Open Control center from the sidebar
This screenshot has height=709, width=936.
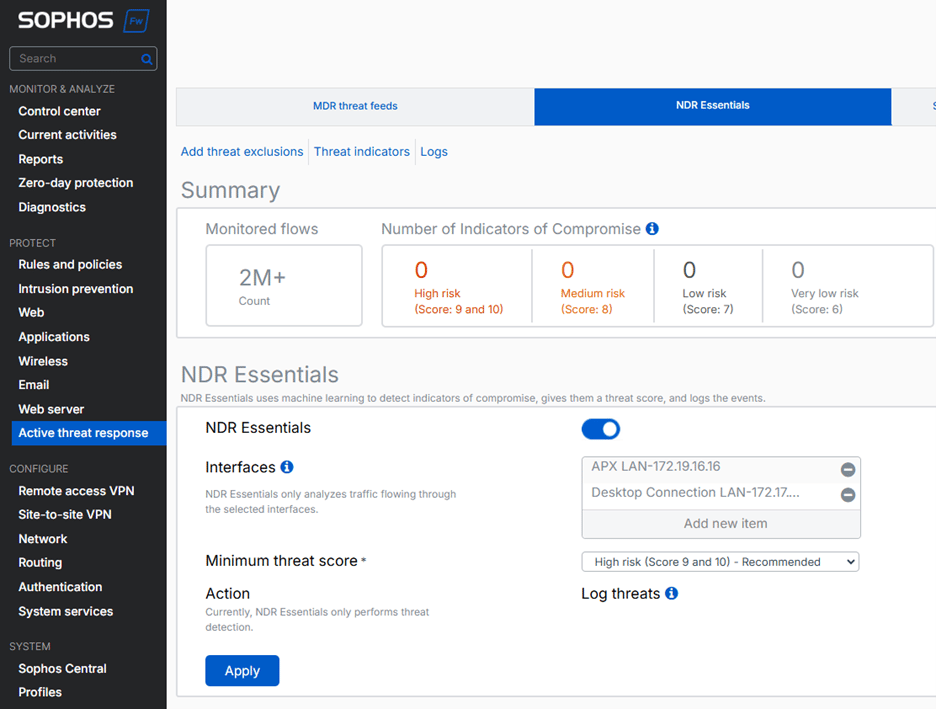pyautogui.click(x=58, y=110)
